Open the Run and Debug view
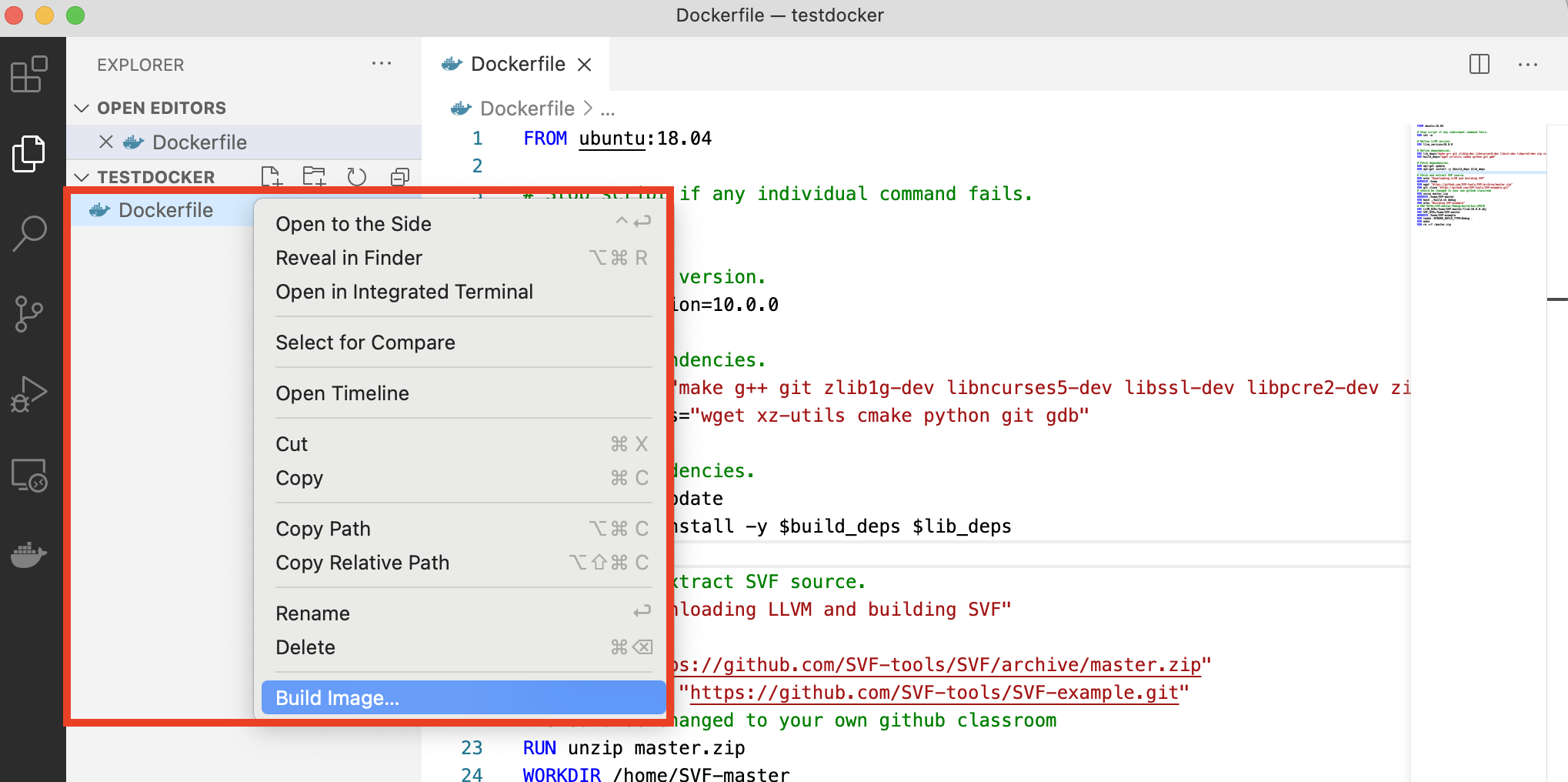 point(29,394)
